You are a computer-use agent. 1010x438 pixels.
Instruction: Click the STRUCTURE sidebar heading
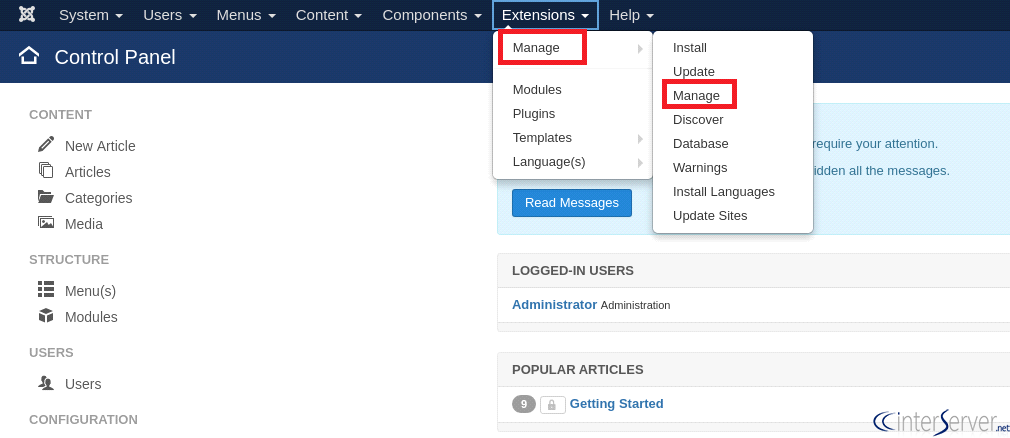click(69, 260)
